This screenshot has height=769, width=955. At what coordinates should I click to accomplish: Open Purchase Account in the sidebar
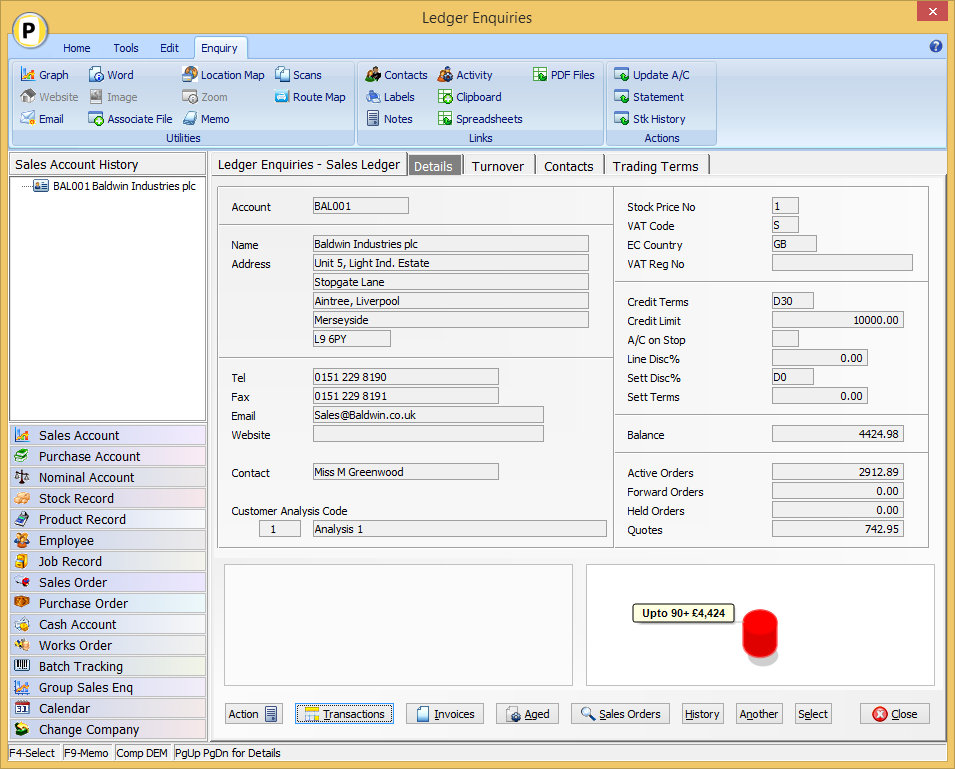(x=108, y=456)
